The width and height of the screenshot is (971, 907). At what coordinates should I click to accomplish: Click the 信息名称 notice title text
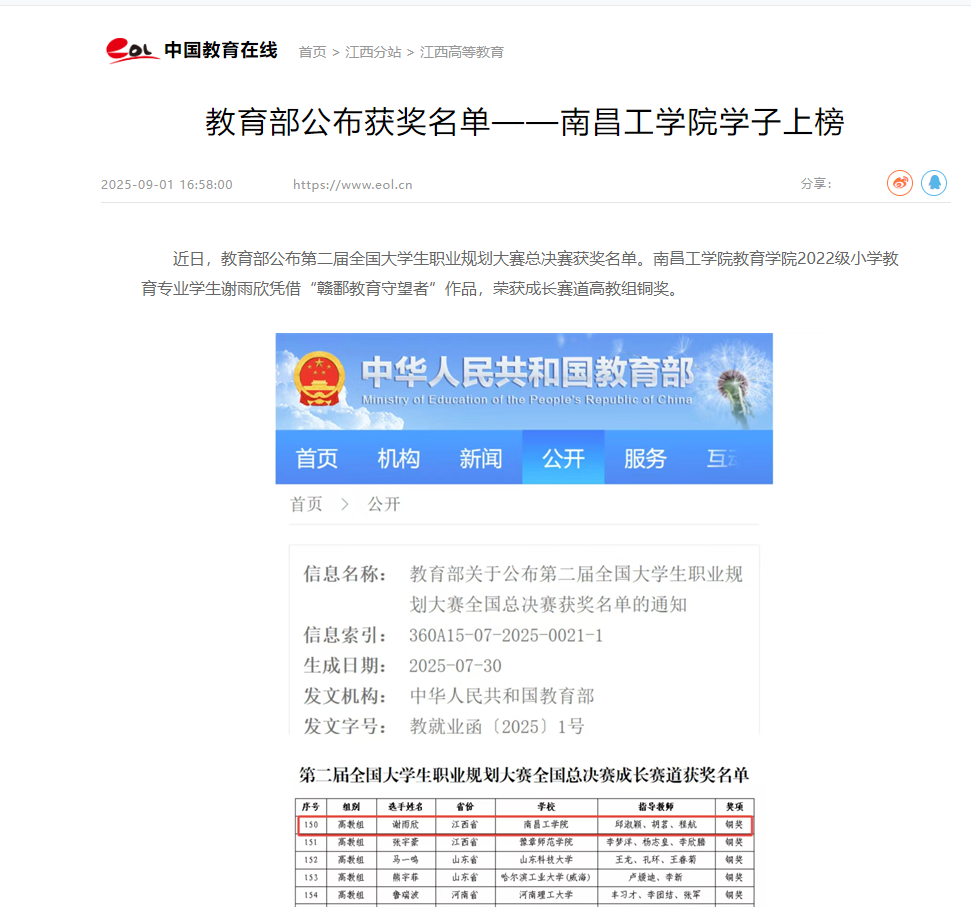576,589
